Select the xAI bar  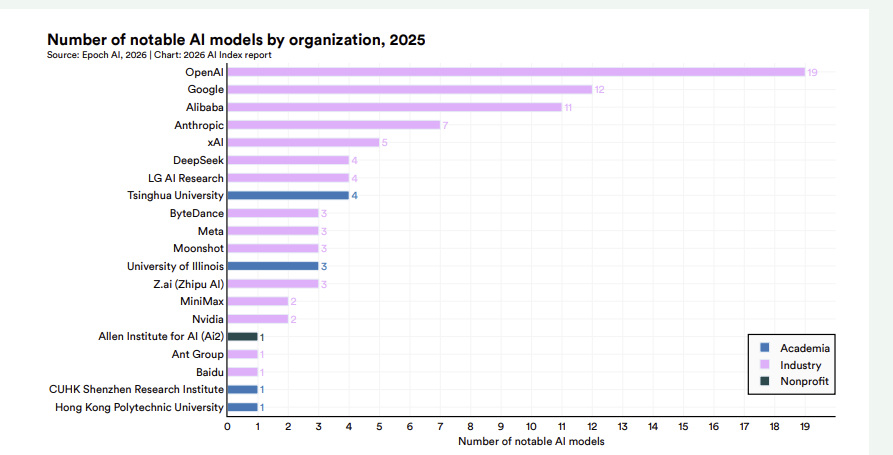click(x=304, y=142)
